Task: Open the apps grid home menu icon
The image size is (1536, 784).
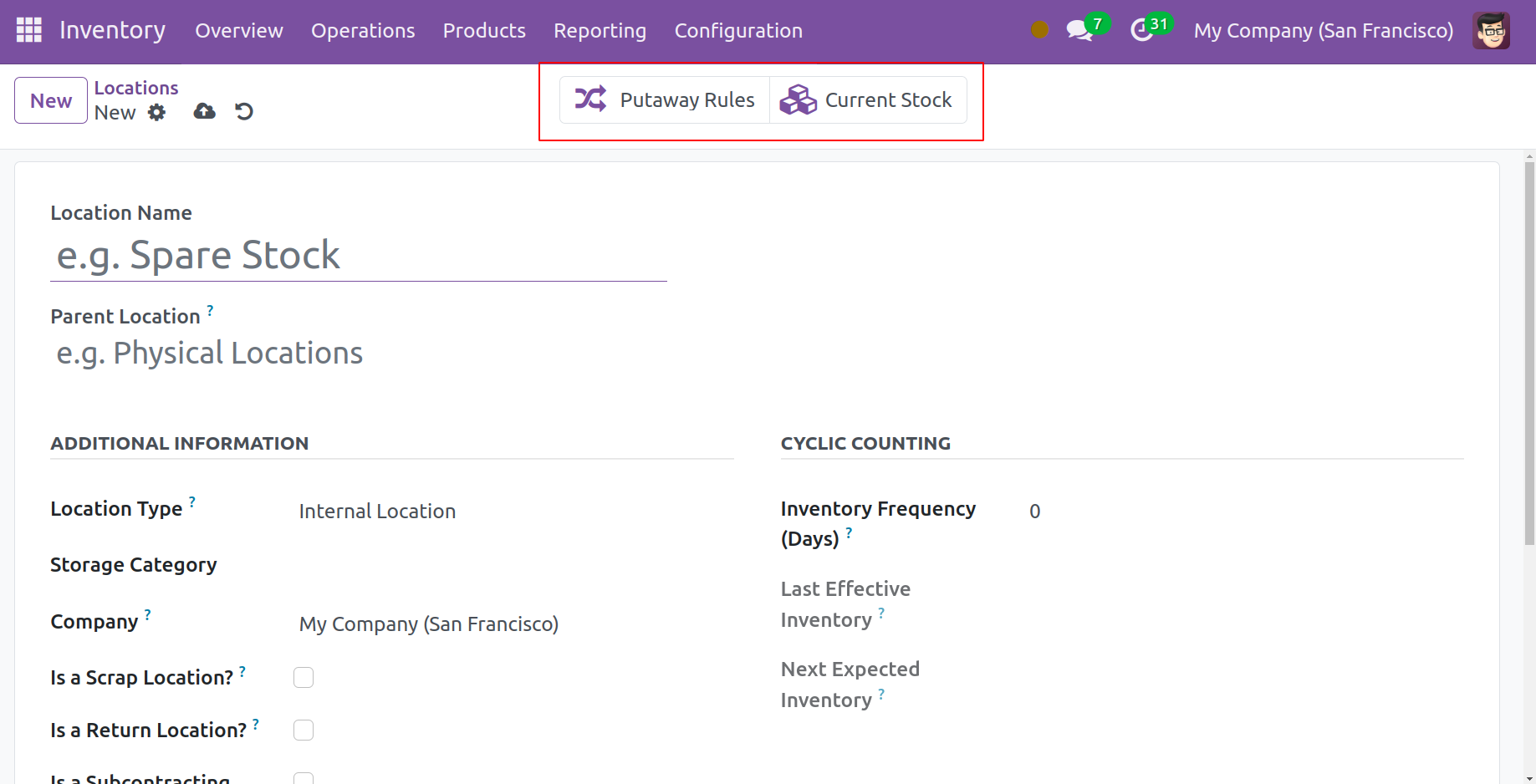Action: (x=29, y=30)
